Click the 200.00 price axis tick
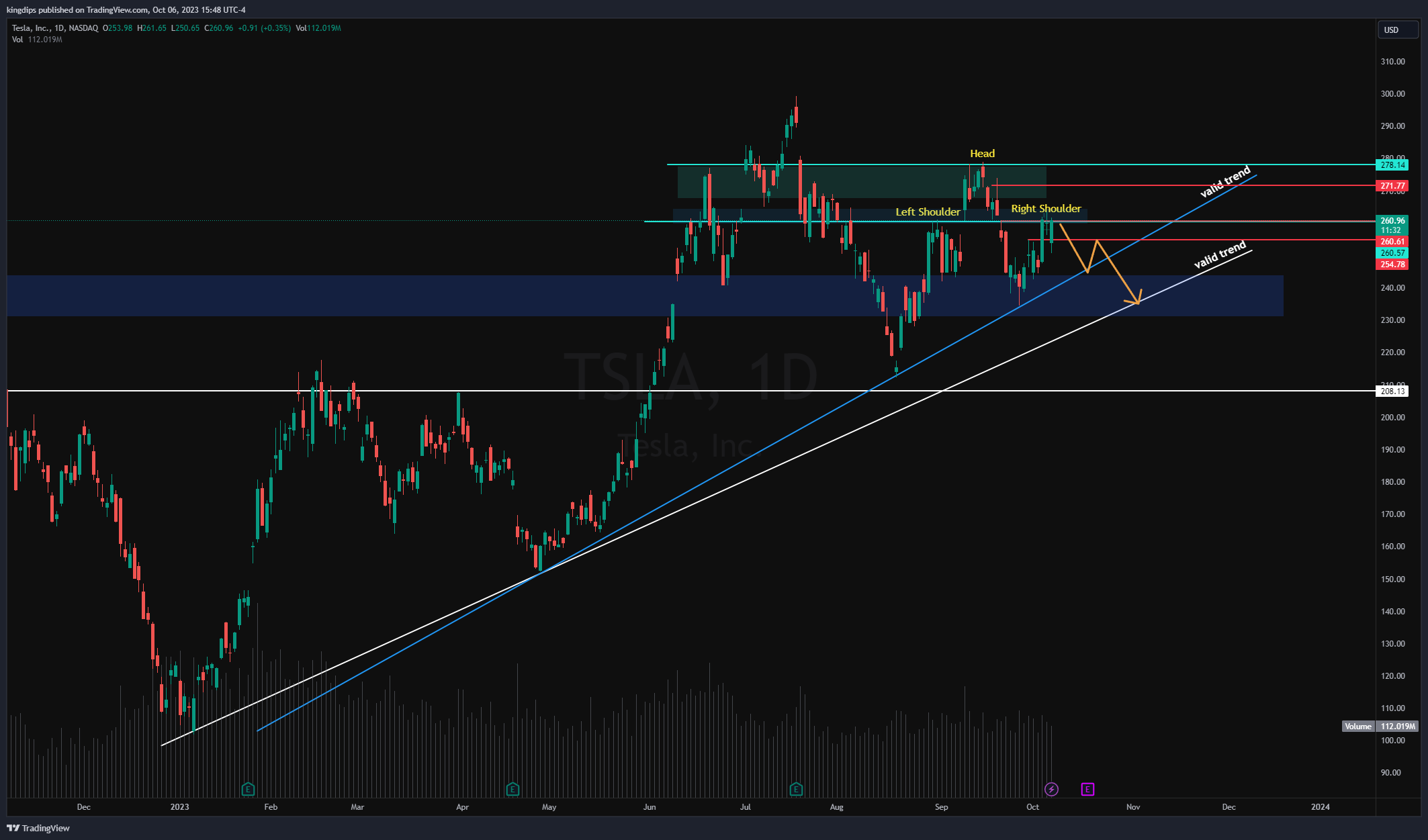Screen dimensions: 1428x840 (1392, 418)
